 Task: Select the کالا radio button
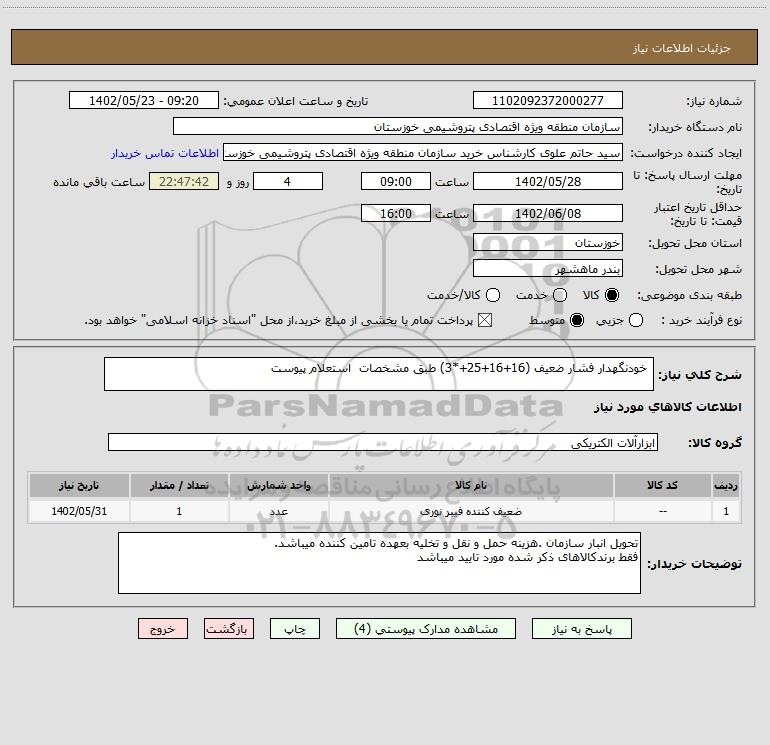pyautogui.click(x=612, y=295)
